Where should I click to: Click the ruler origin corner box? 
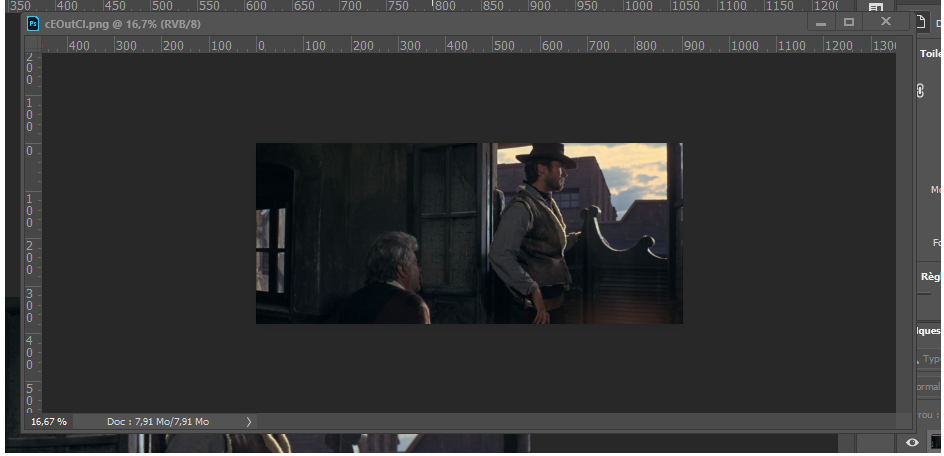pos(31,45)
